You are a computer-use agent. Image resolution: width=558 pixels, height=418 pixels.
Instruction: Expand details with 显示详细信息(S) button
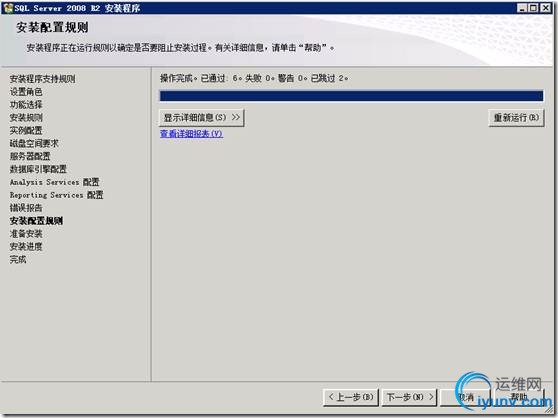pos(201,118)
